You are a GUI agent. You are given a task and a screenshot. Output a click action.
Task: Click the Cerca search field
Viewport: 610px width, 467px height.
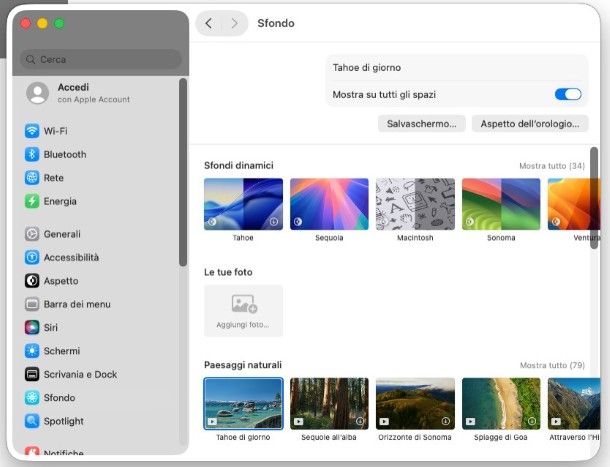(x=100, y=60)
